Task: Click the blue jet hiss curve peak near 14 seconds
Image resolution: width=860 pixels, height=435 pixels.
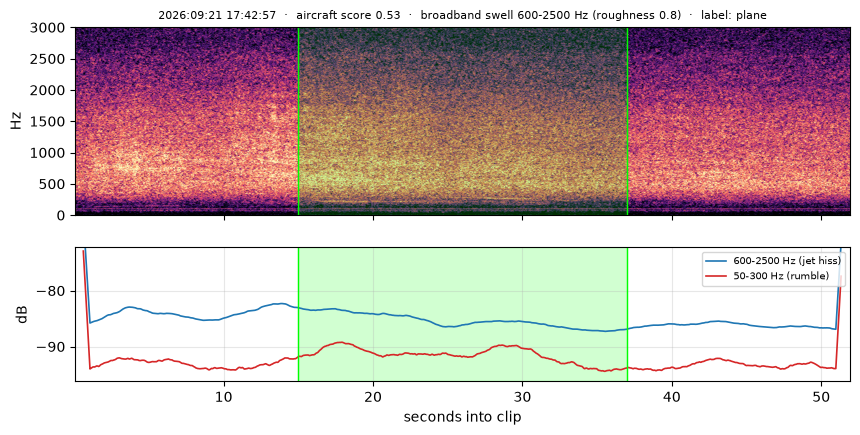Action: click(280, 303)
